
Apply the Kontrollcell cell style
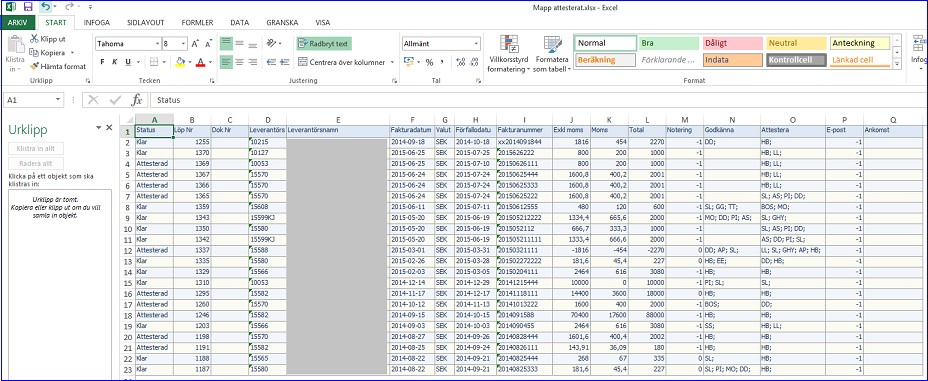795,60
